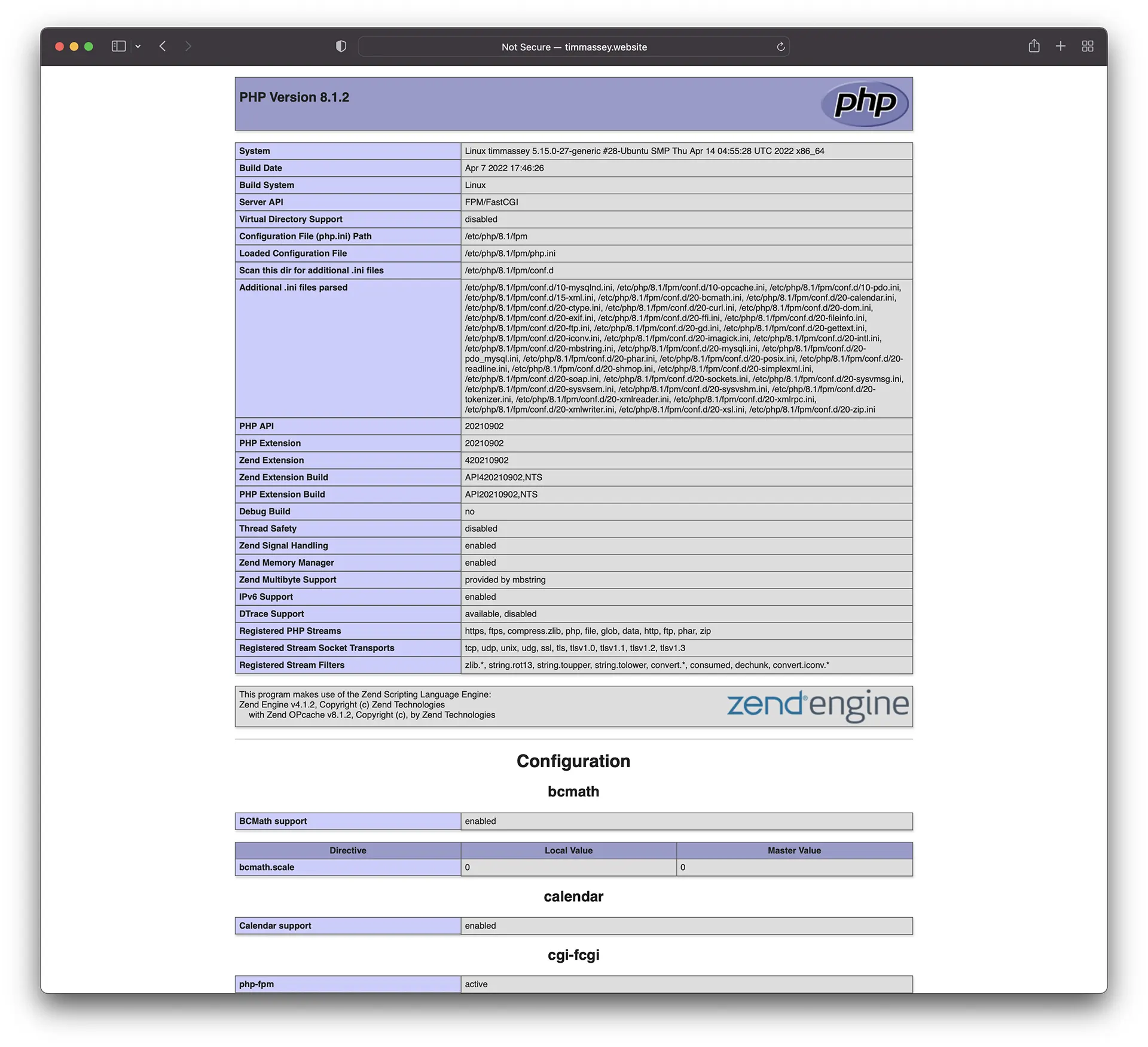Click the Zend Engine logo

click(817, 706)
